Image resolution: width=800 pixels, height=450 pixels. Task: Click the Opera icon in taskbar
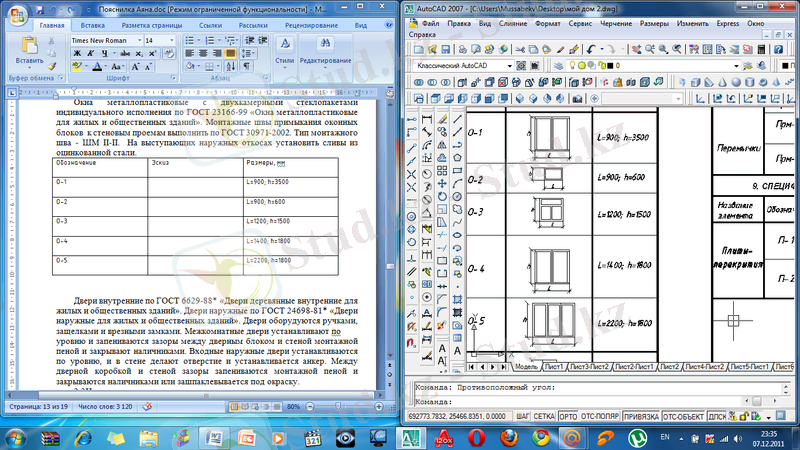[x=478, y=437]
